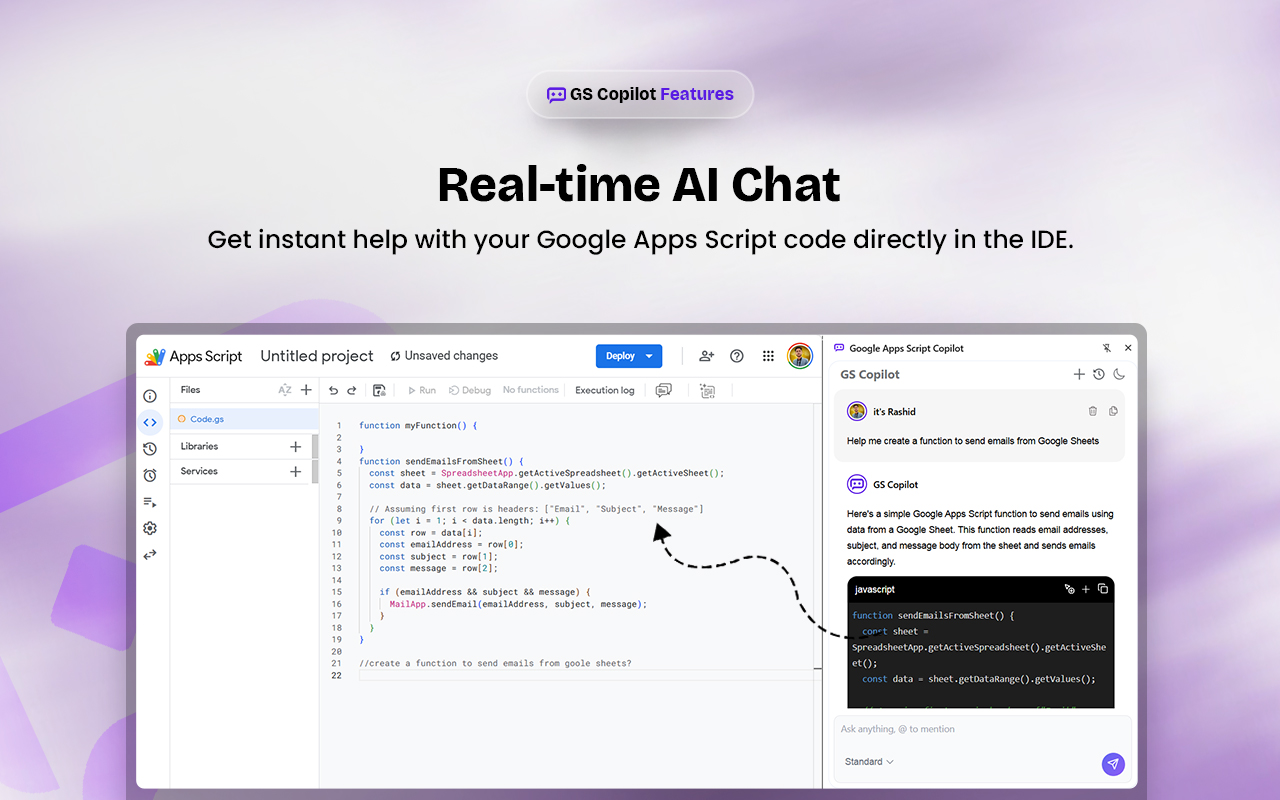Open the Triggers alarm clock icon in sidebar
The height and width of the screenshot is (800, 1280).
(150, 475)
